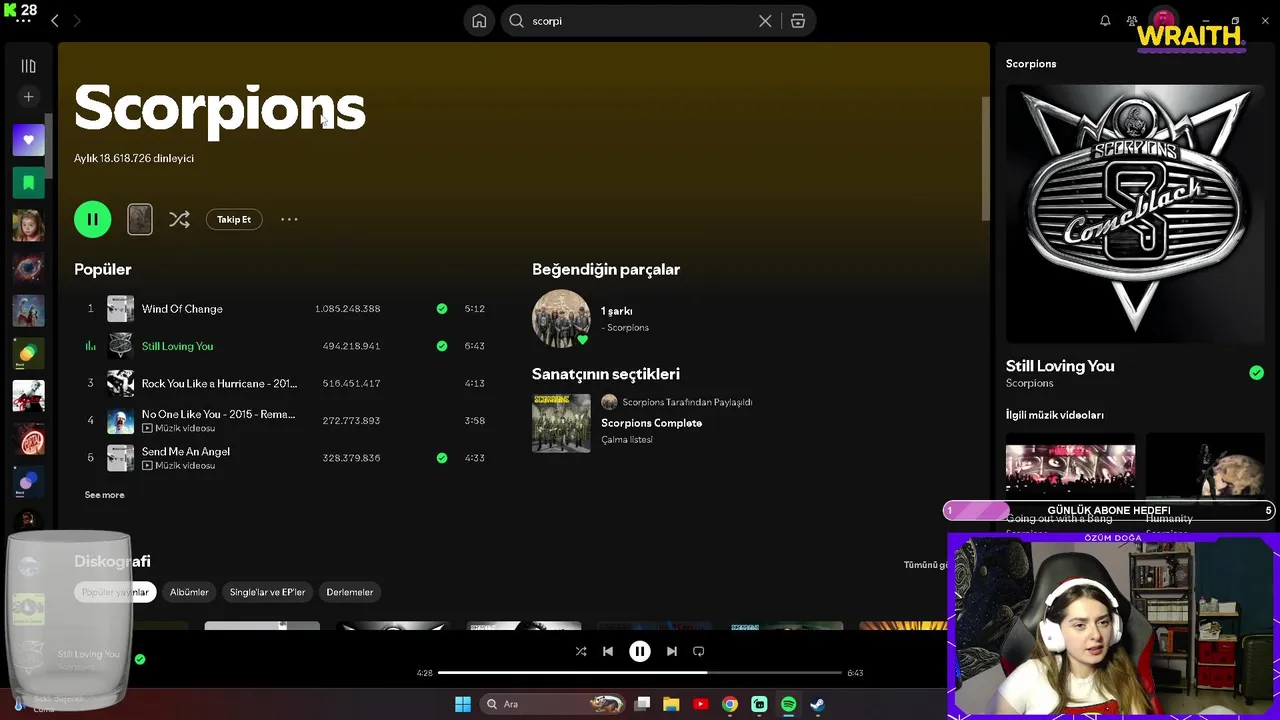Open the friend activity icon

click(x=1132, y=21)
